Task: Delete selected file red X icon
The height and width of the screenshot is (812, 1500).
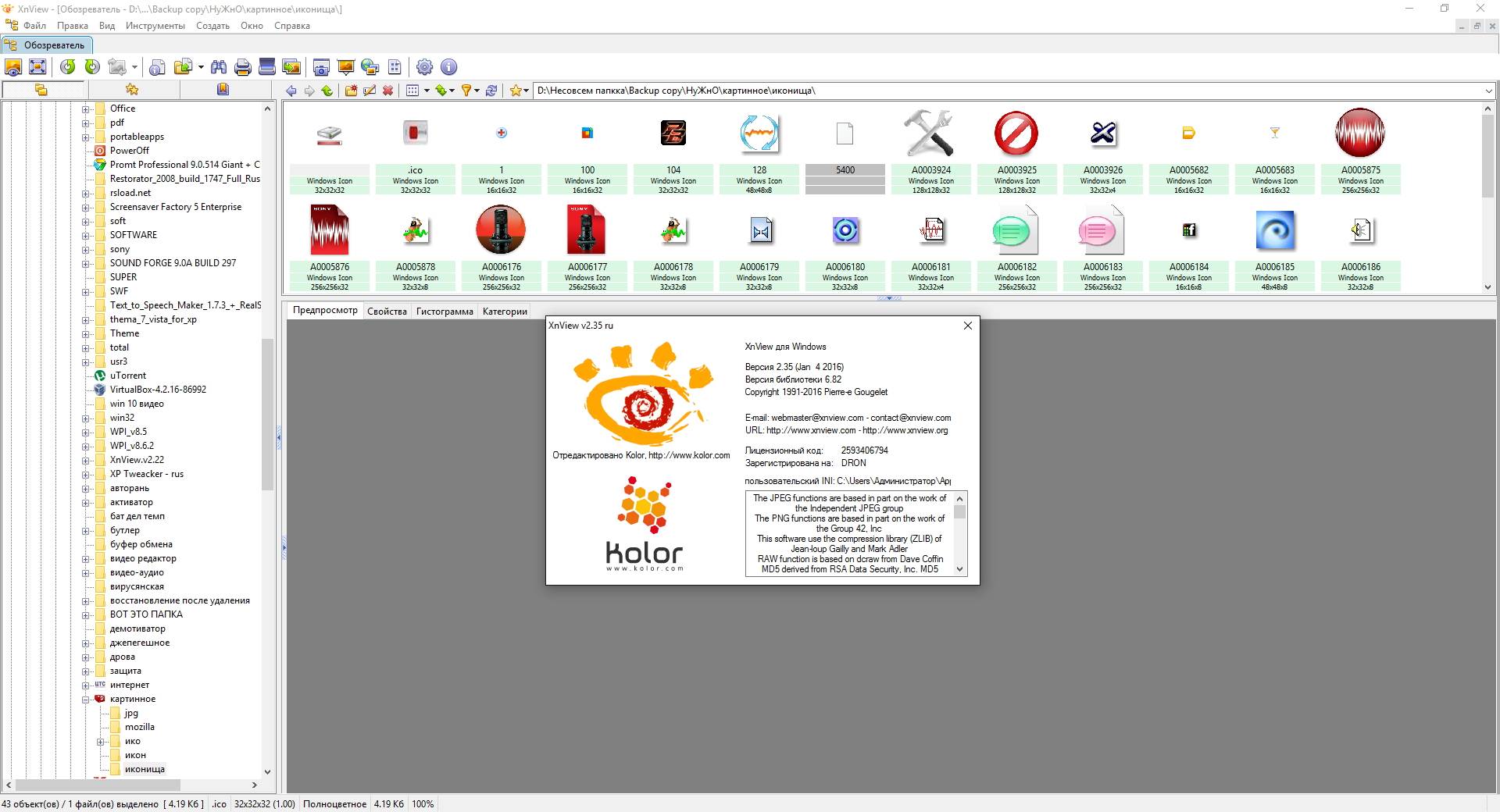Action: coord(387,91)
